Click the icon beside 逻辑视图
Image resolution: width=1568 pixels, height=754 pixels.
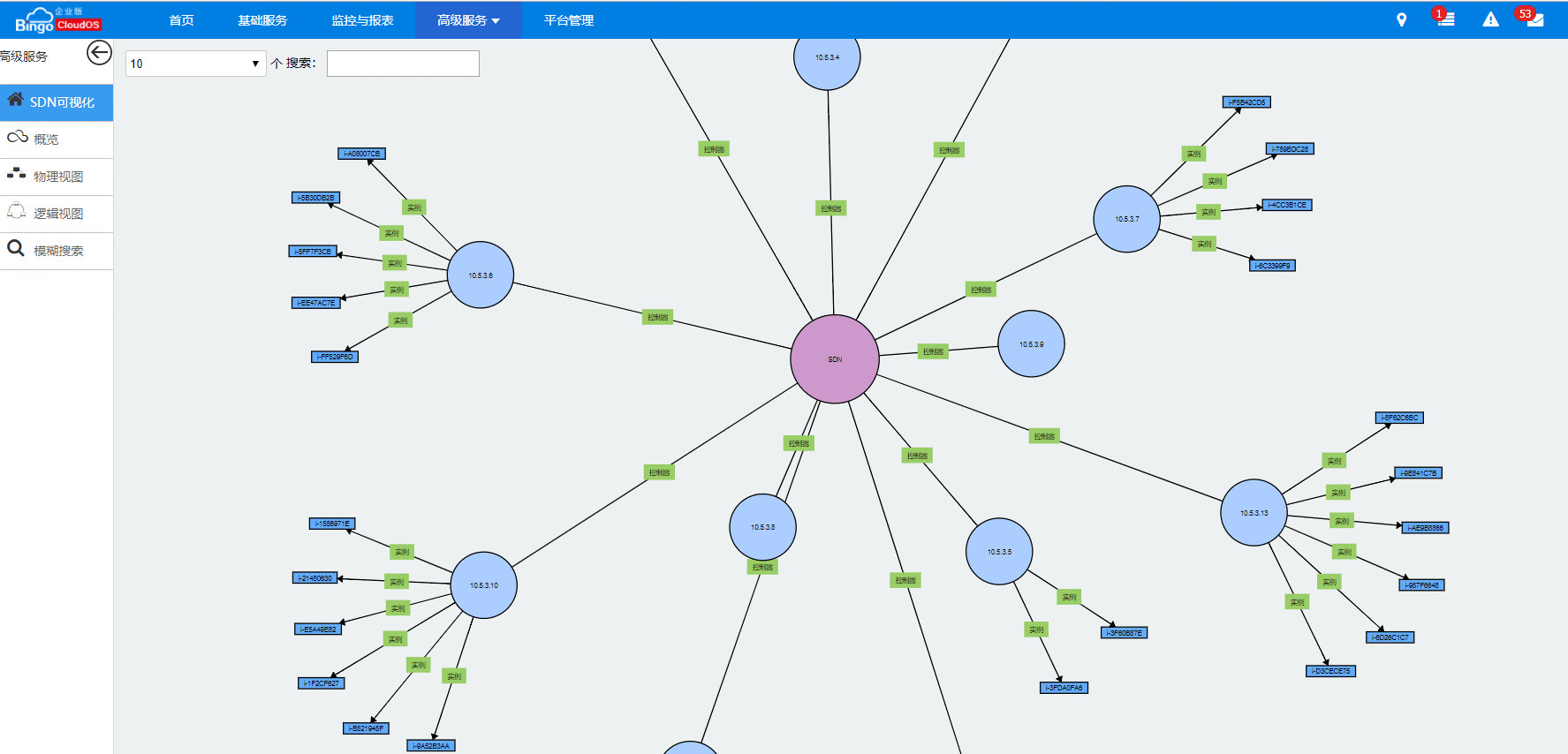[16, 211]
